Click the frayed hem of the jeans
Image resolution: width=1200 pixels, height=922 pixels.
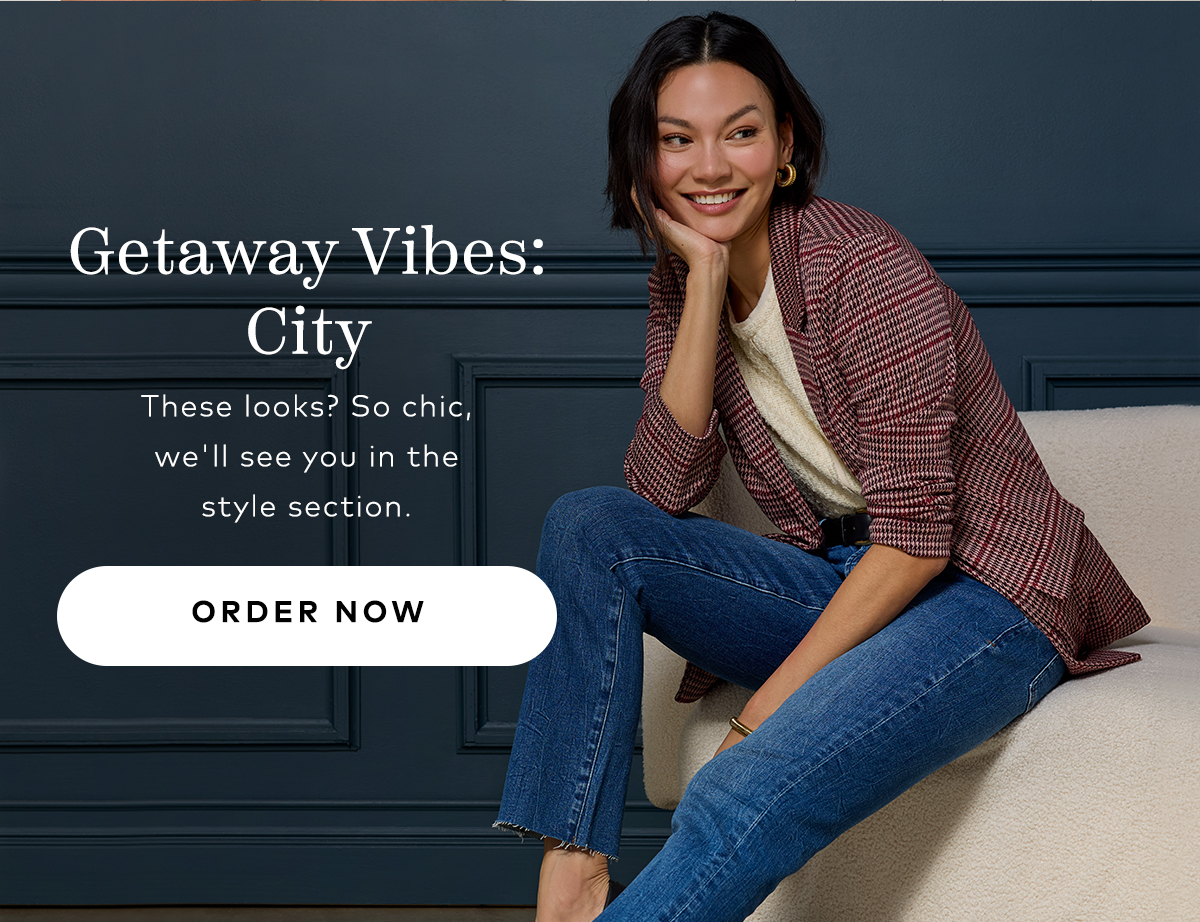[555, 839]
